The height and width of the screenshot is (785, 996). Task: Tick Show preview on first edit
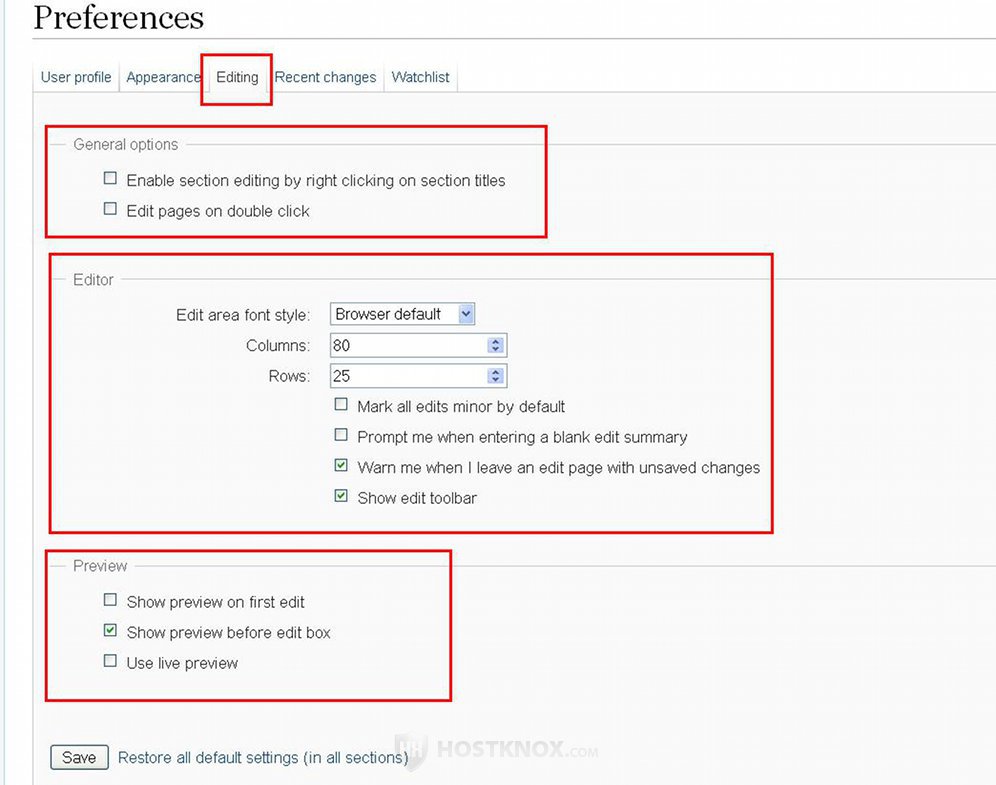pyautogui.click(x=111, y=600)
